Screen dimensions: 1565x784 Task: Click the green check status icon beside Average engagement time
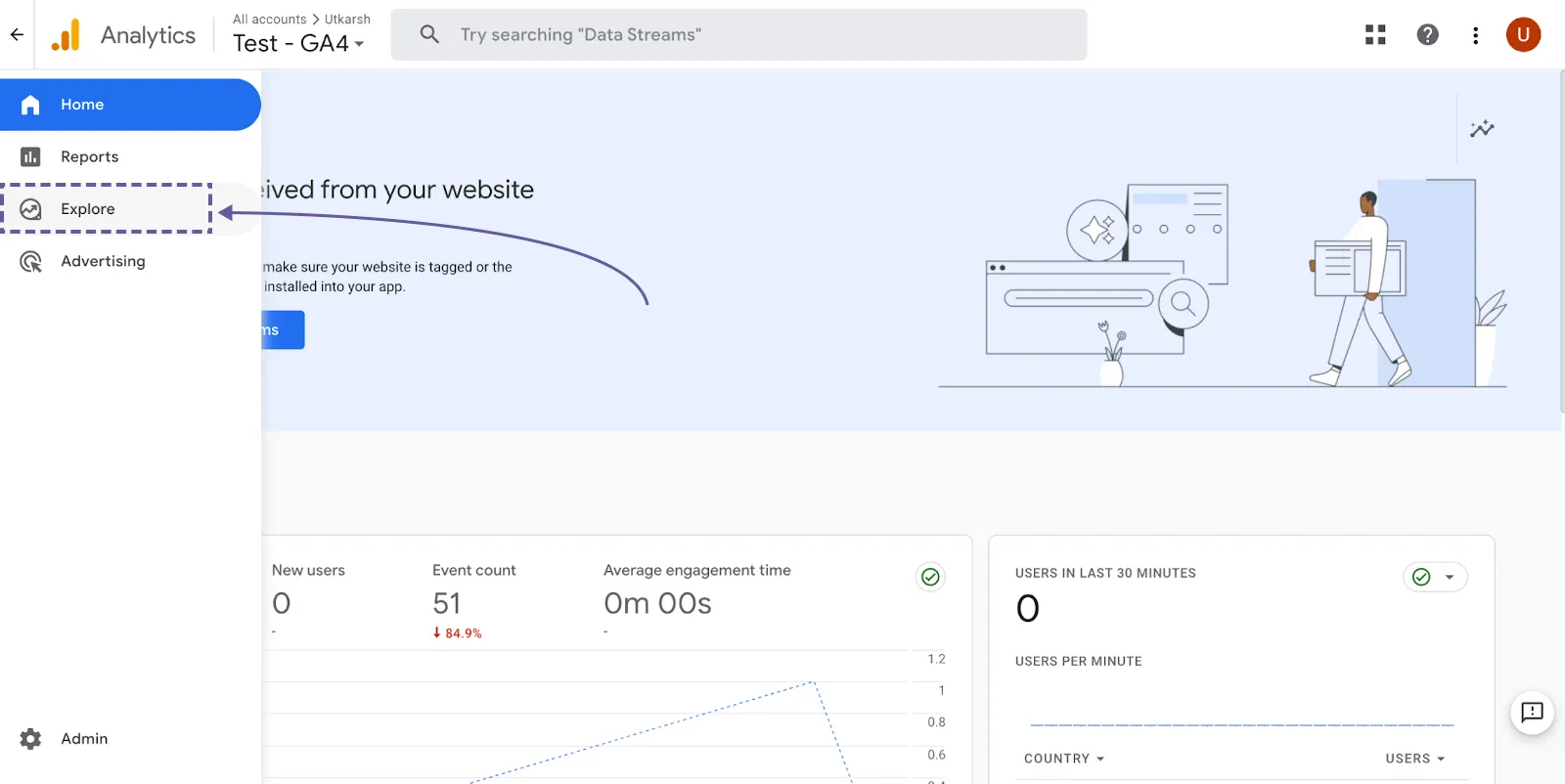[930, 577]
